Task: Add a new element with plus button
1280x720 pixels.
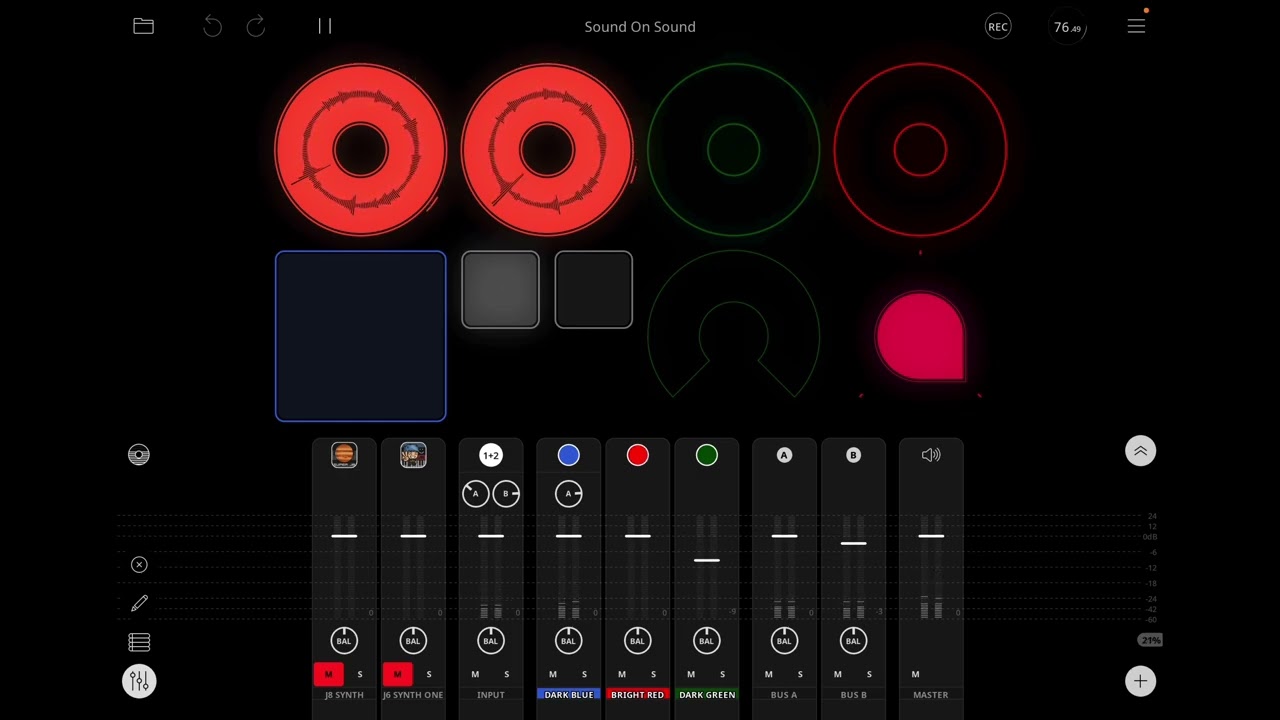Action: coord(1140,681)
